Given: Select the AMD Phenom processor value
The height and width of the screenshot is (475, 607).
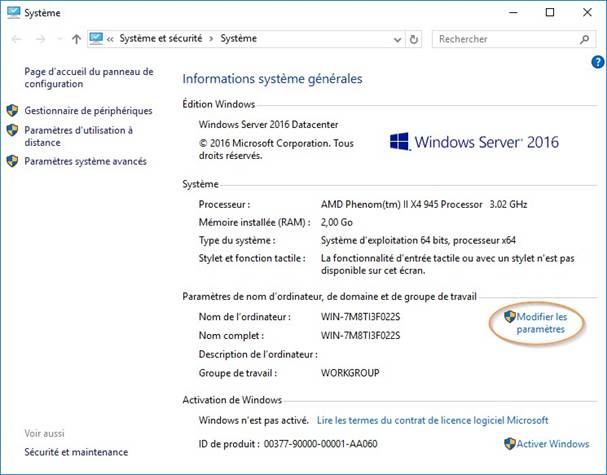Looking at the screenshot, I should tap(424, 204).
